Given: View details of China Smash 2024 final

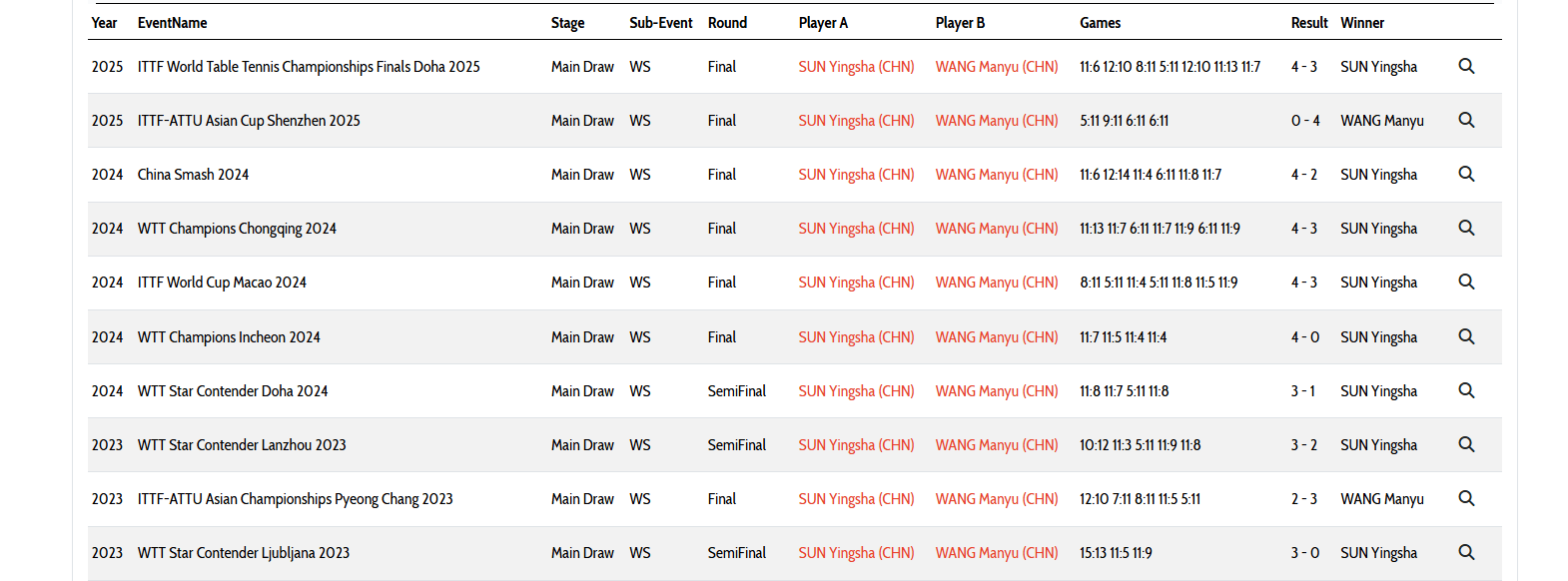Looking at the screenshot, I should pos(1466,174).
